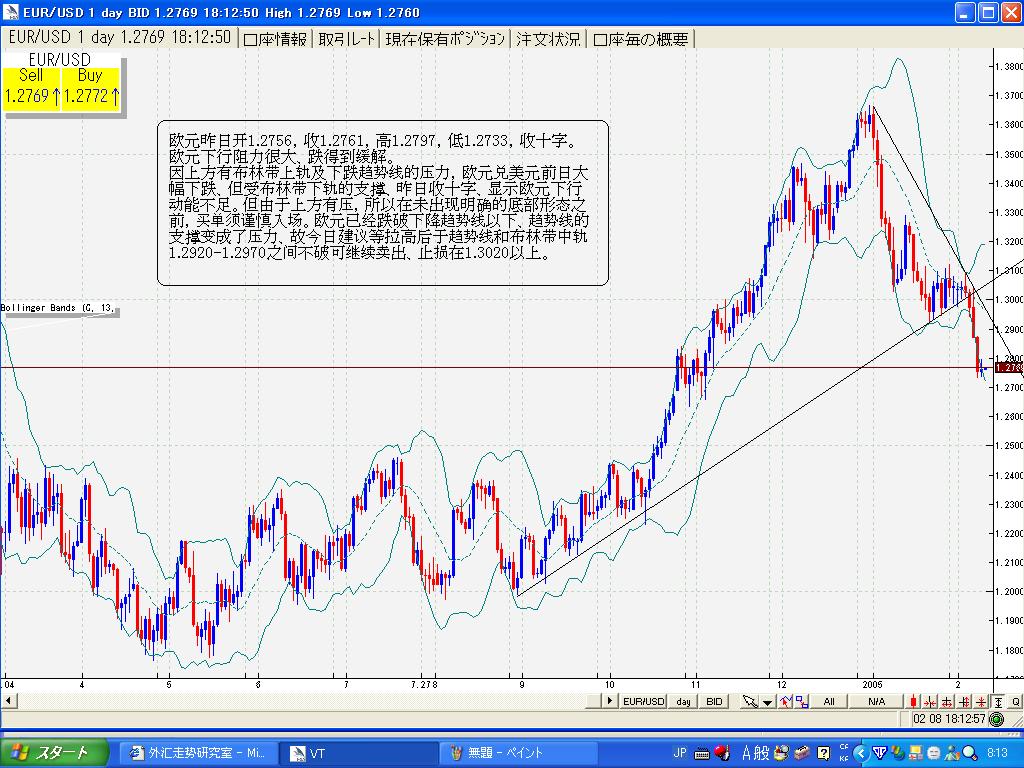Click the vertical compress arrows icon
Image resolution: width=1024 pixels, height=768 pixels.
pos(980,701)
